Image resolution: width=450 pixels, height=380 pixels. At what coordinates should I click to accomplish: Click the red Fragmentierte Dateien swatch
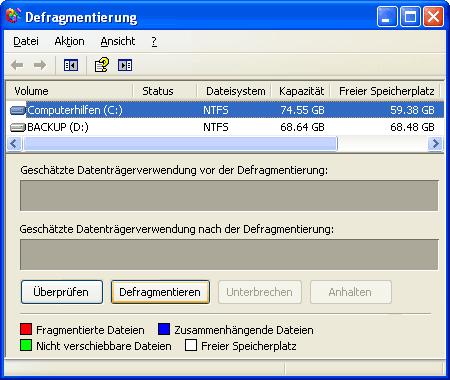point(26,329)
